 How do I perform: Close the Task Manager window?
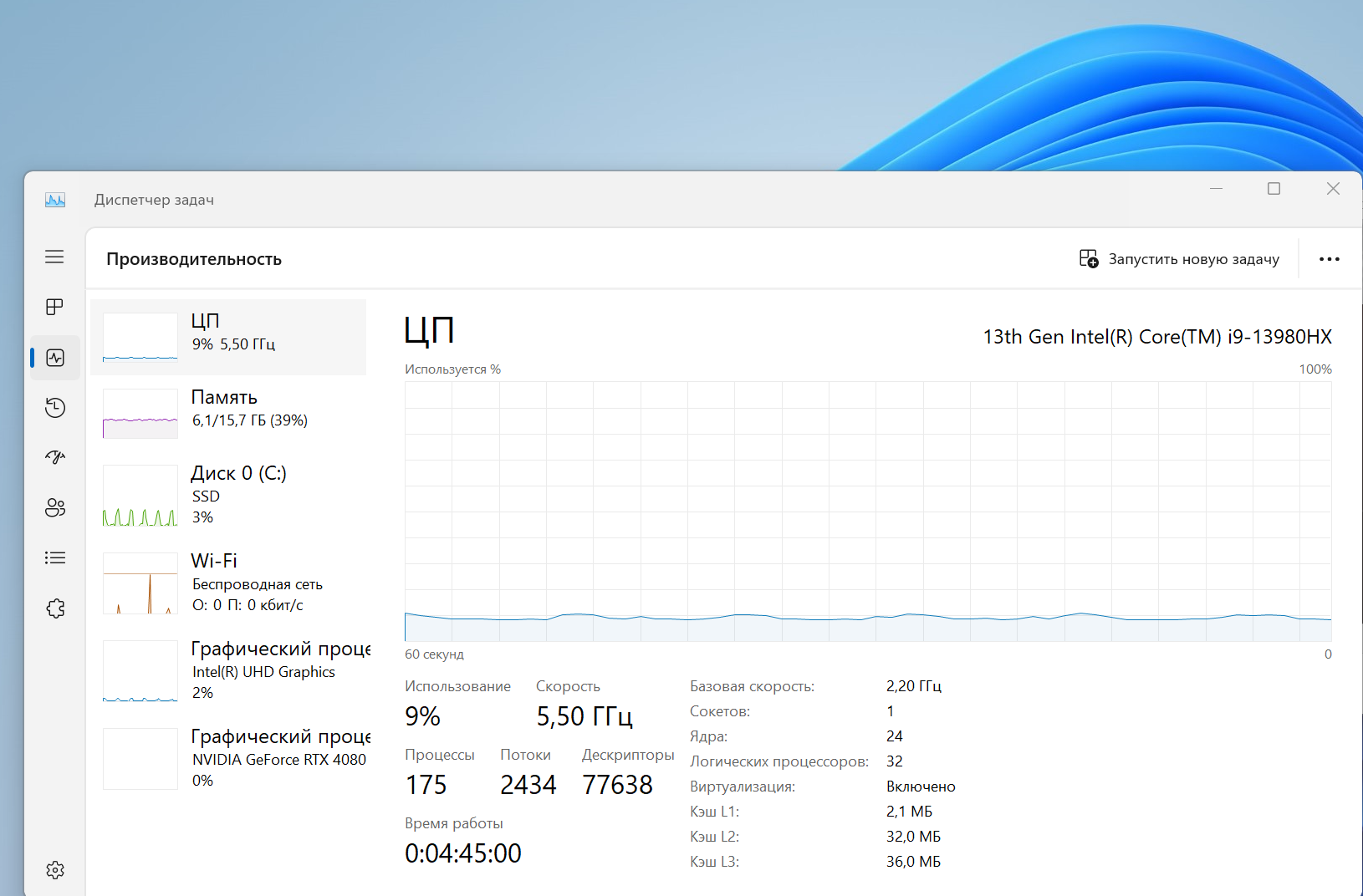[x=1333, y=189]
